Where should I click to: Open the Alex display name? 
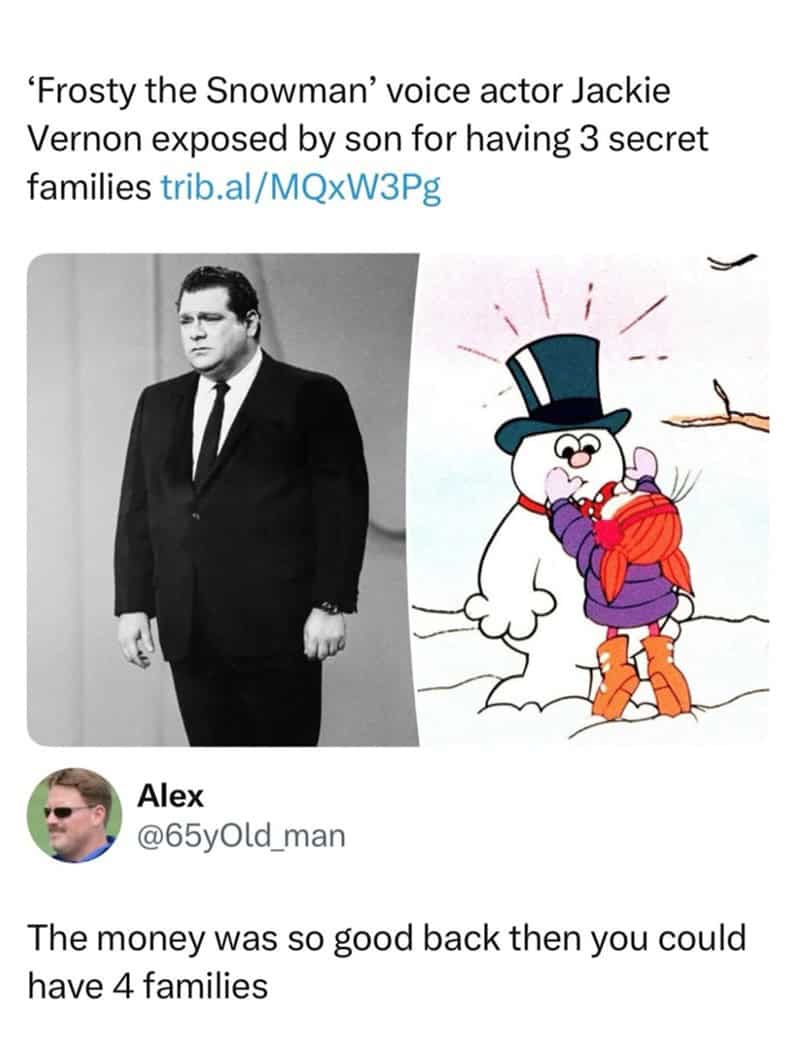[169, 797]
